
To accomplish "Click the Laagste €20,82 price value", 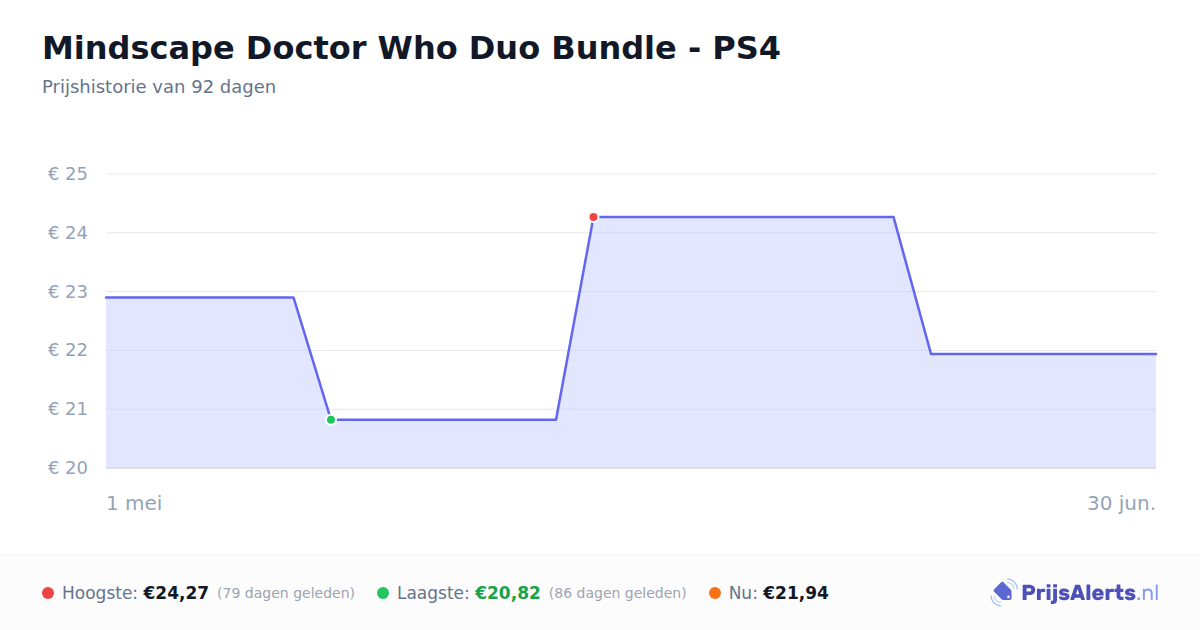I will click(x=508, y=593).
